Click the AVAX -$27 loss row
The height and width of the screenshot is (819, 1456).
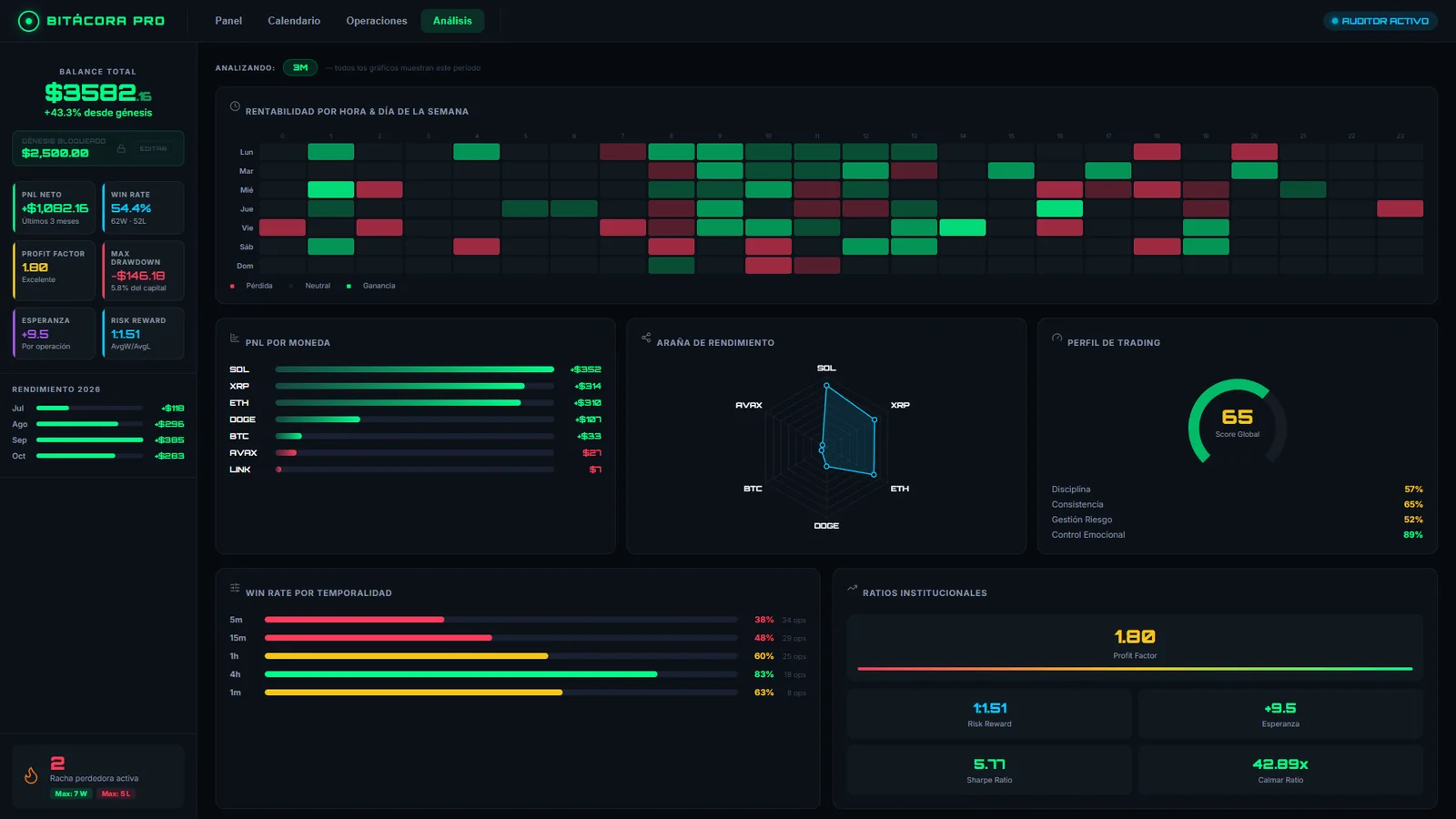tap(415, 453)
